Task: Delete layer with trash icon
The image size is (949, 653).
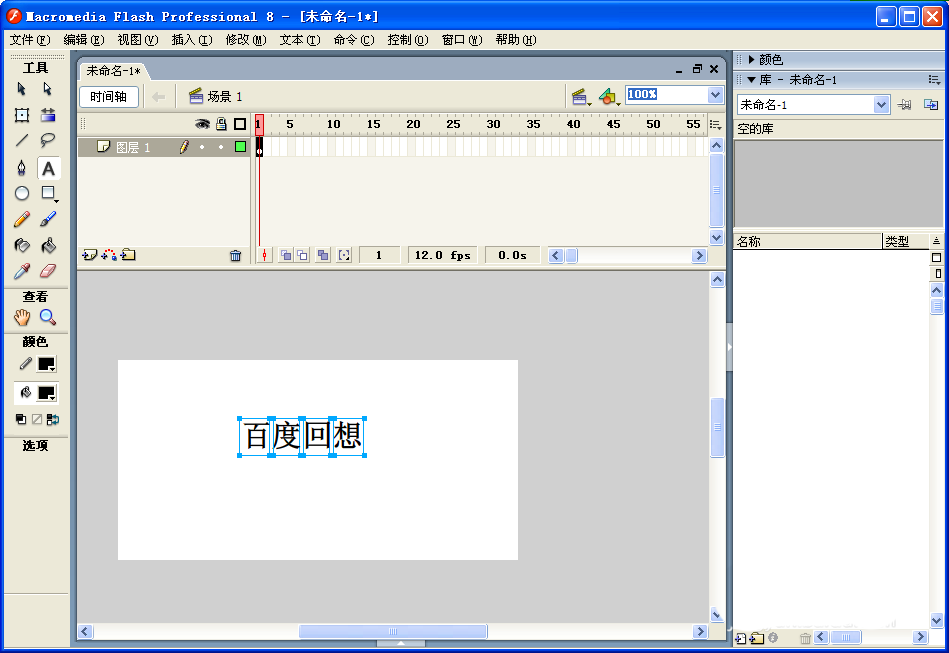Action: click(x=235, y=256)
